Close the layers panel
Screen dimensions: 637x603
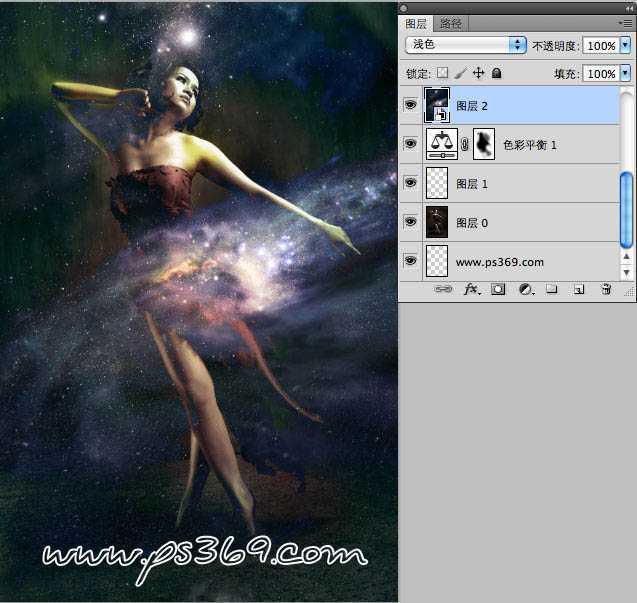coord(403,8)
